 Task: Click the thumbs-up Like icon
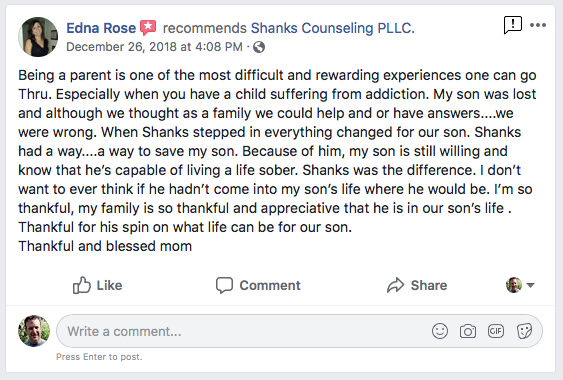point(82,285)
